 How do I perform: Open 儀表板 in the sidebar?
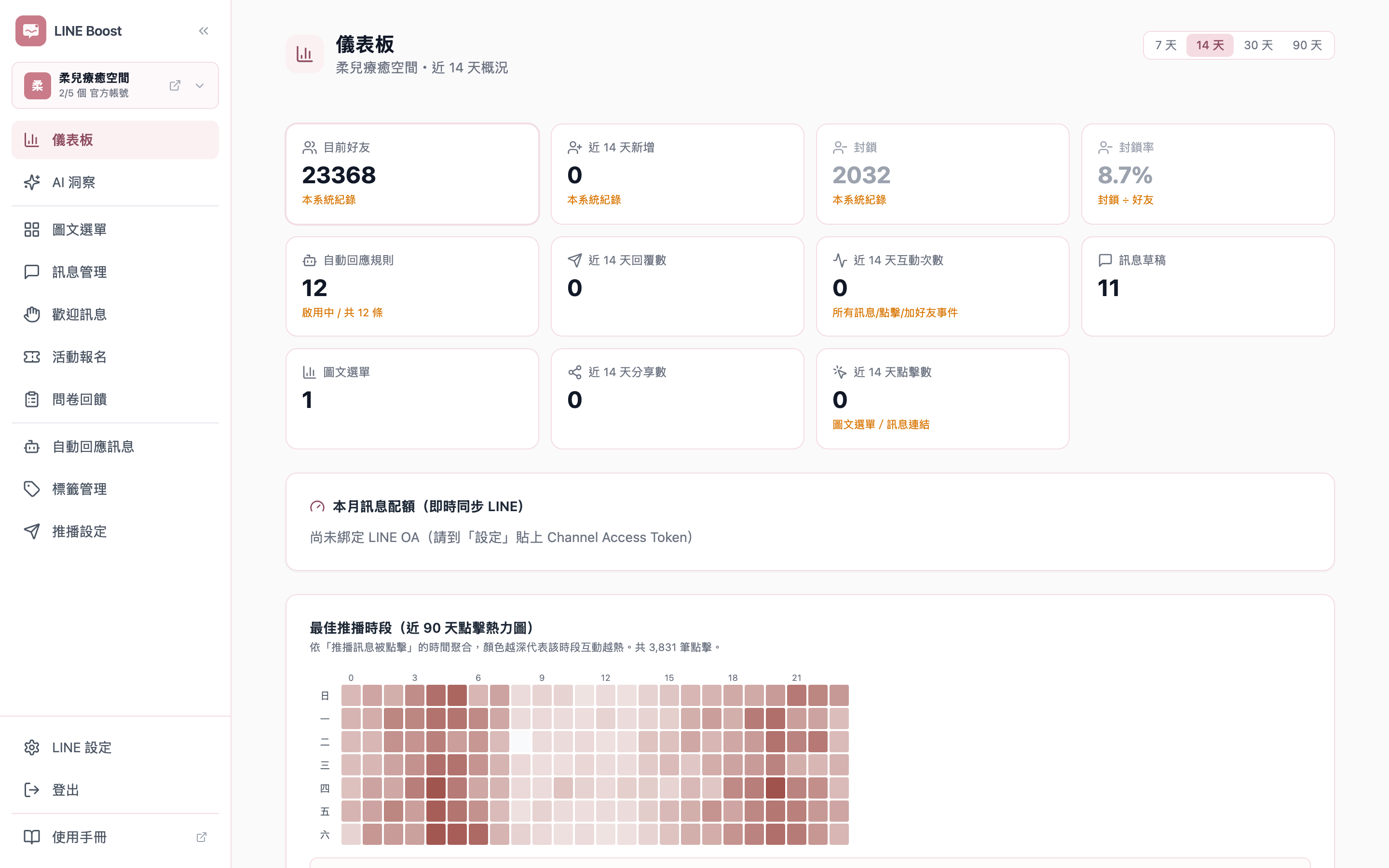pos(115,140)
